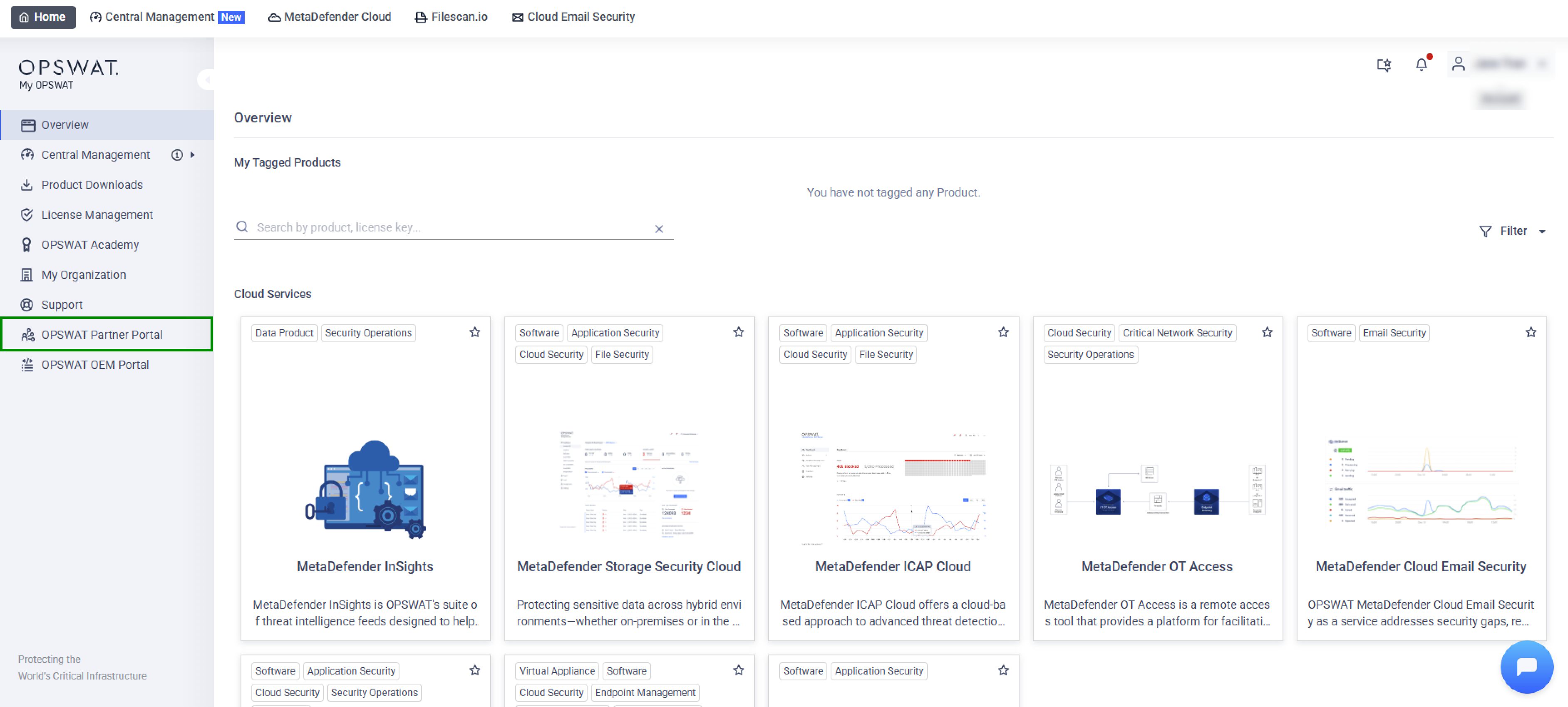Clear the product search with X icon
This screenshot has height=707, width=1568.
pos(659,229)
